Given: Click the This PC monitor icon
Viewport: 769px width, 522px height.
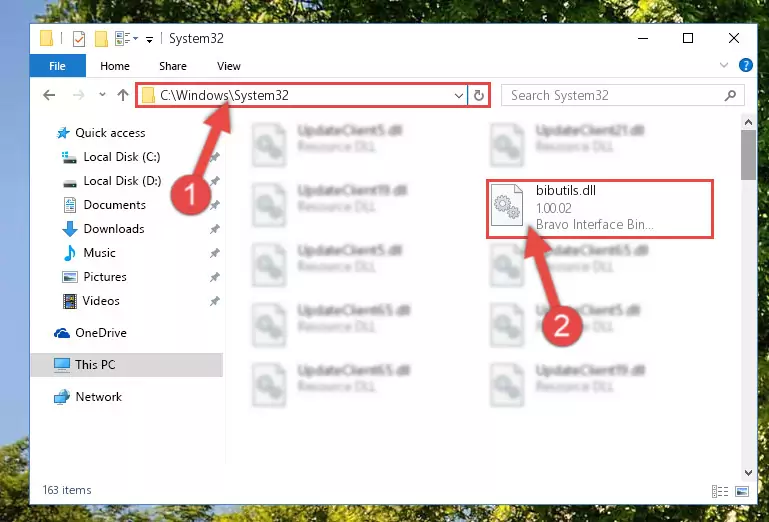Looking at the screenshot, I should (62, 365).
